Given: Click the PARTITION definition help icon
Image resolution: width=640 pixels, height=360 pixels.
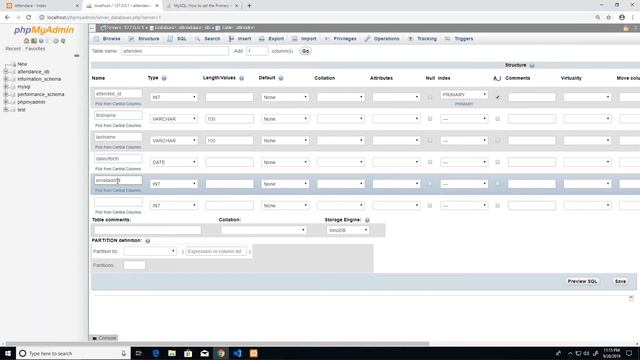Looking at the screenshot, I should point(148,241).
